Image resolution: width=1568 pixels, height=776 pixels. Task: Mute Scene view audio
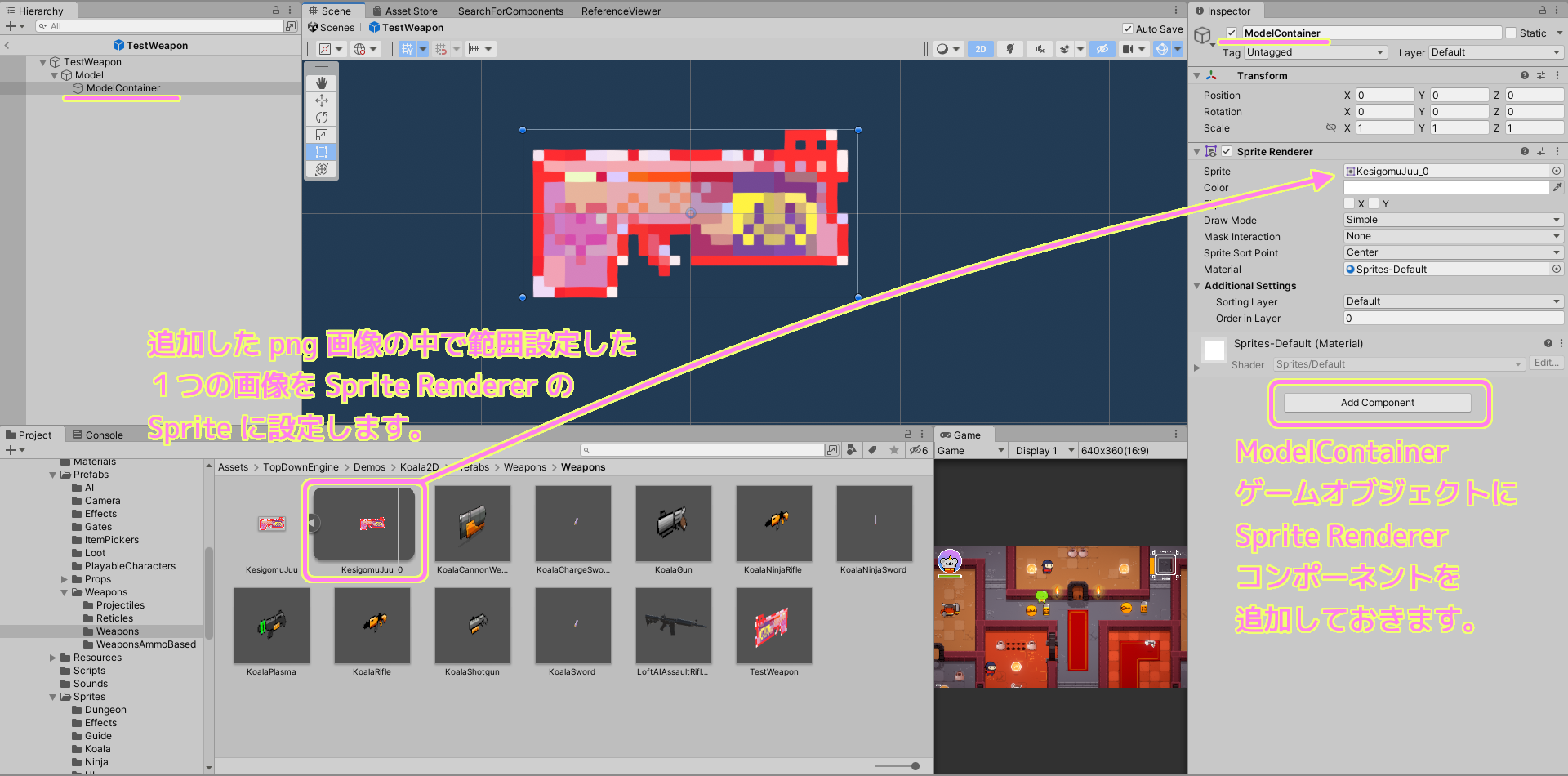[x=1039, y=48]
